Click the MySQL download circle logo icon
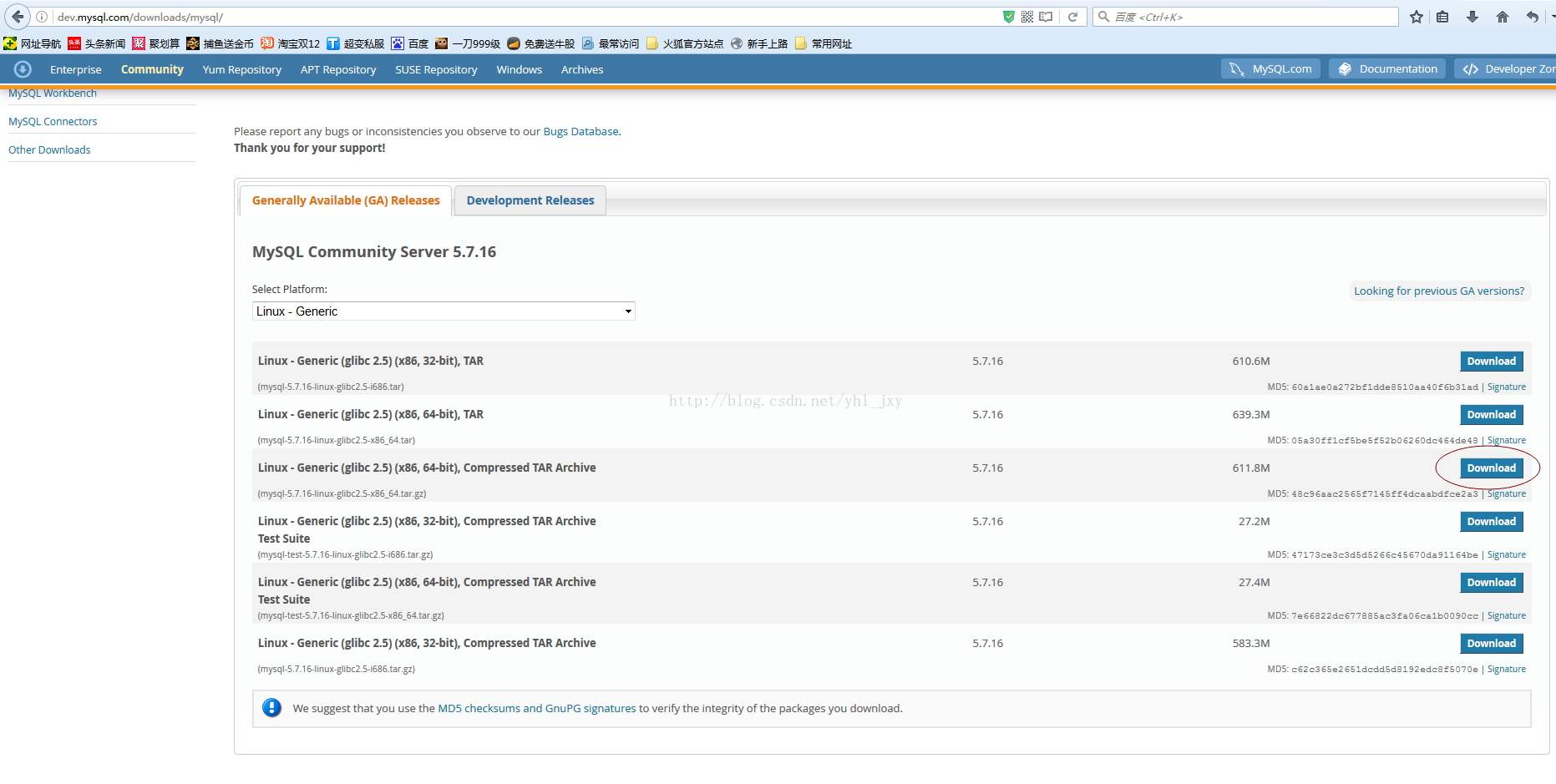Image resolution: width=1556 pixels, height=784 pixels. click(x=23, y=69)
